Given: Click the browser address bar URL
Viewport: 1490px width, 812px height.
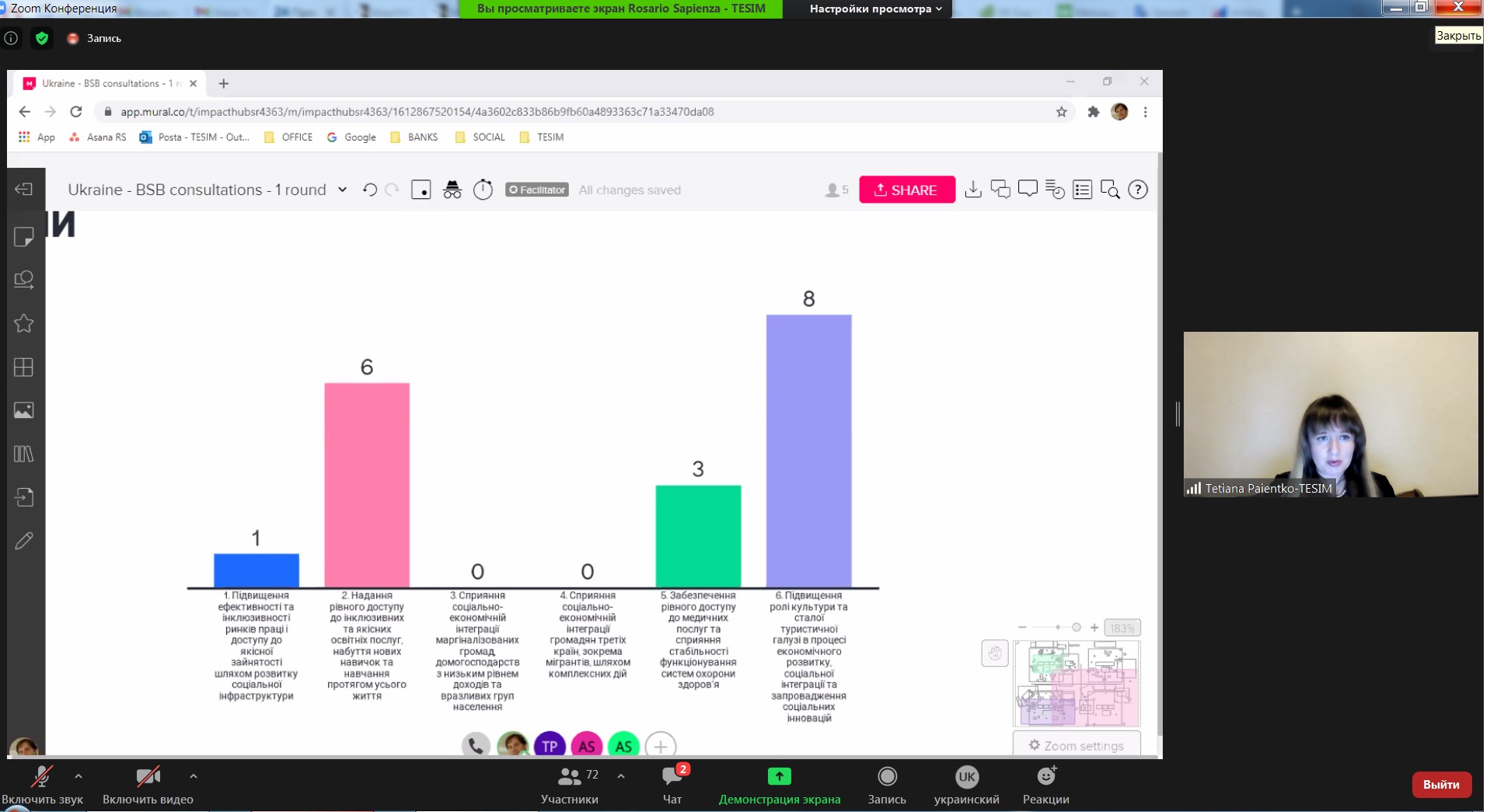Looking at the screenshot, I should (x=417, y=112).
